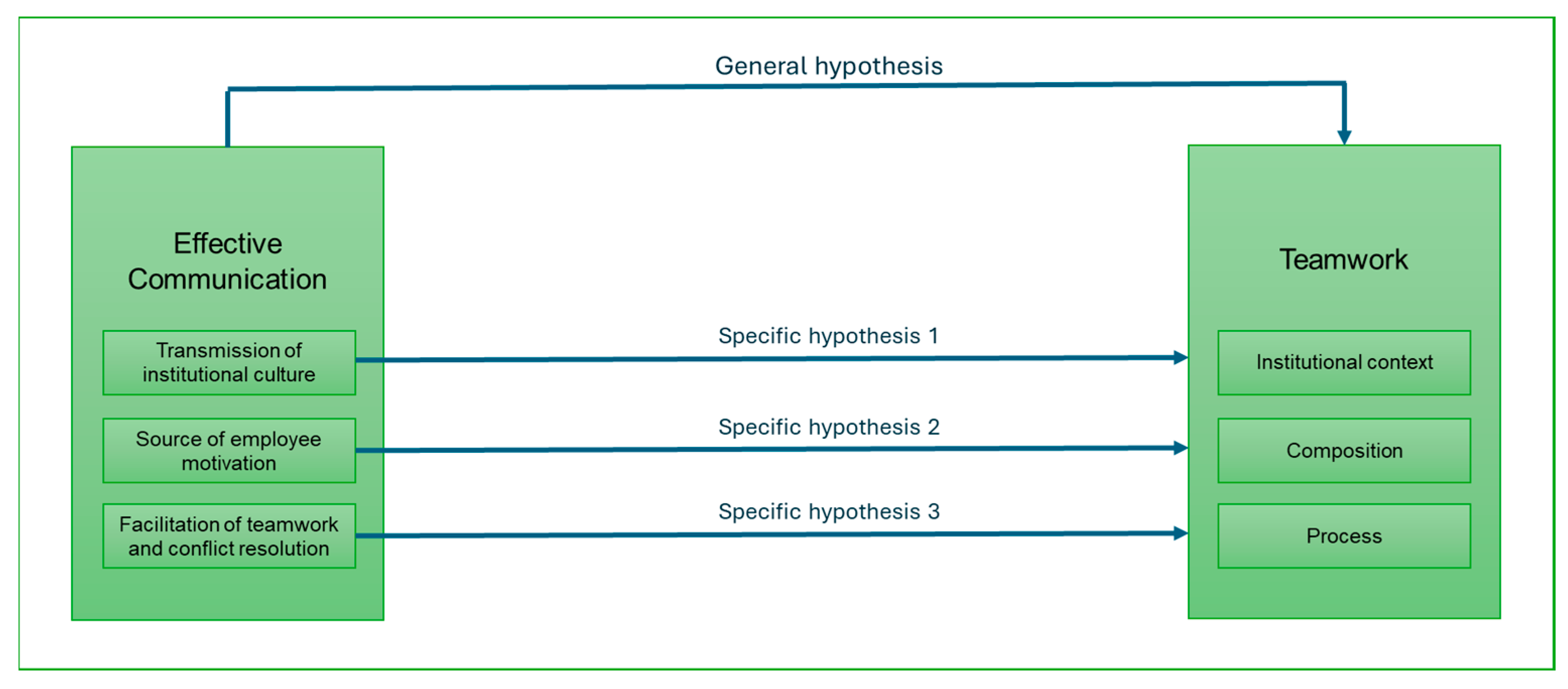The height and width of the screenshot is (689, 1568).
Task: Click the Effective Communication heading
Action: point(227,261)
